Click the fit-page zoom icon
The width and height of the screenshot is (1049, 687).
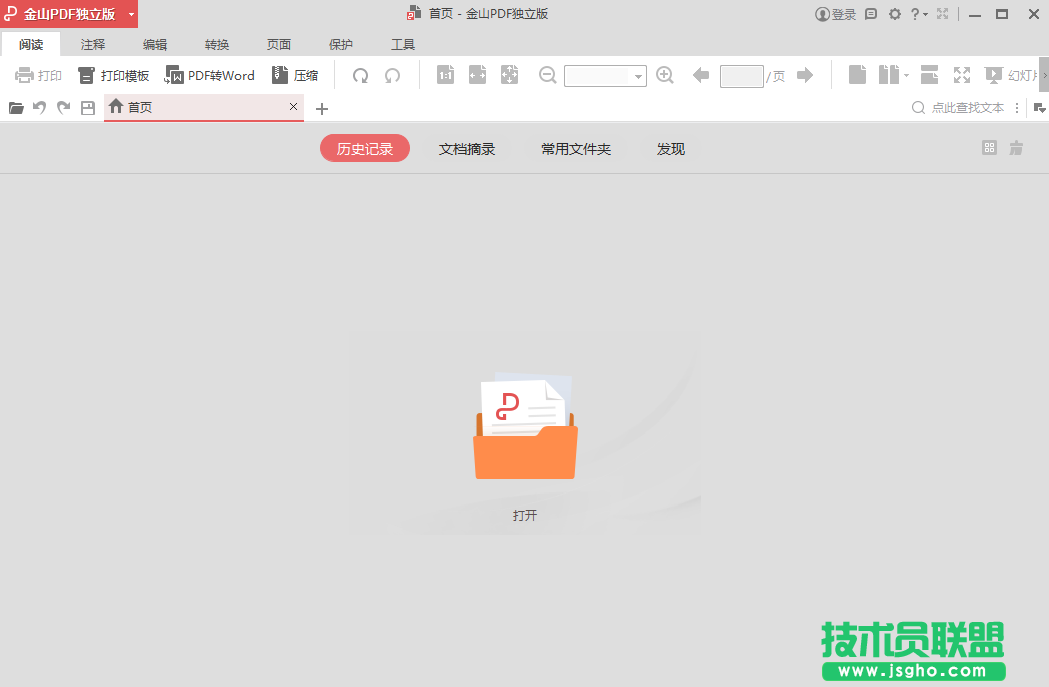tap(509, 75)
